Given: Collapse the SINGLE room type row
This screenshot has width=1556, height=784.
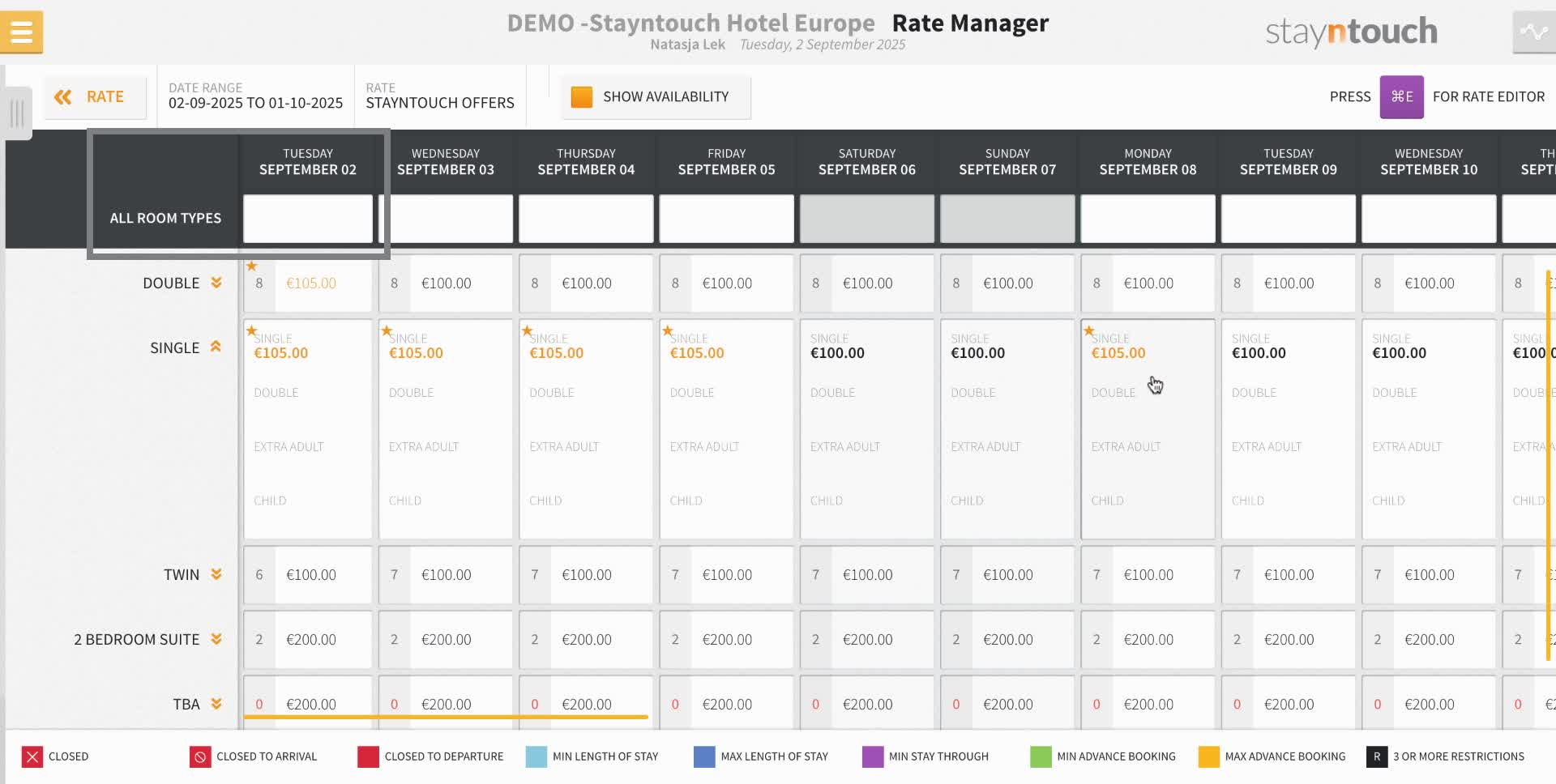Looking at the screenshot, I should tap(216, 347).
